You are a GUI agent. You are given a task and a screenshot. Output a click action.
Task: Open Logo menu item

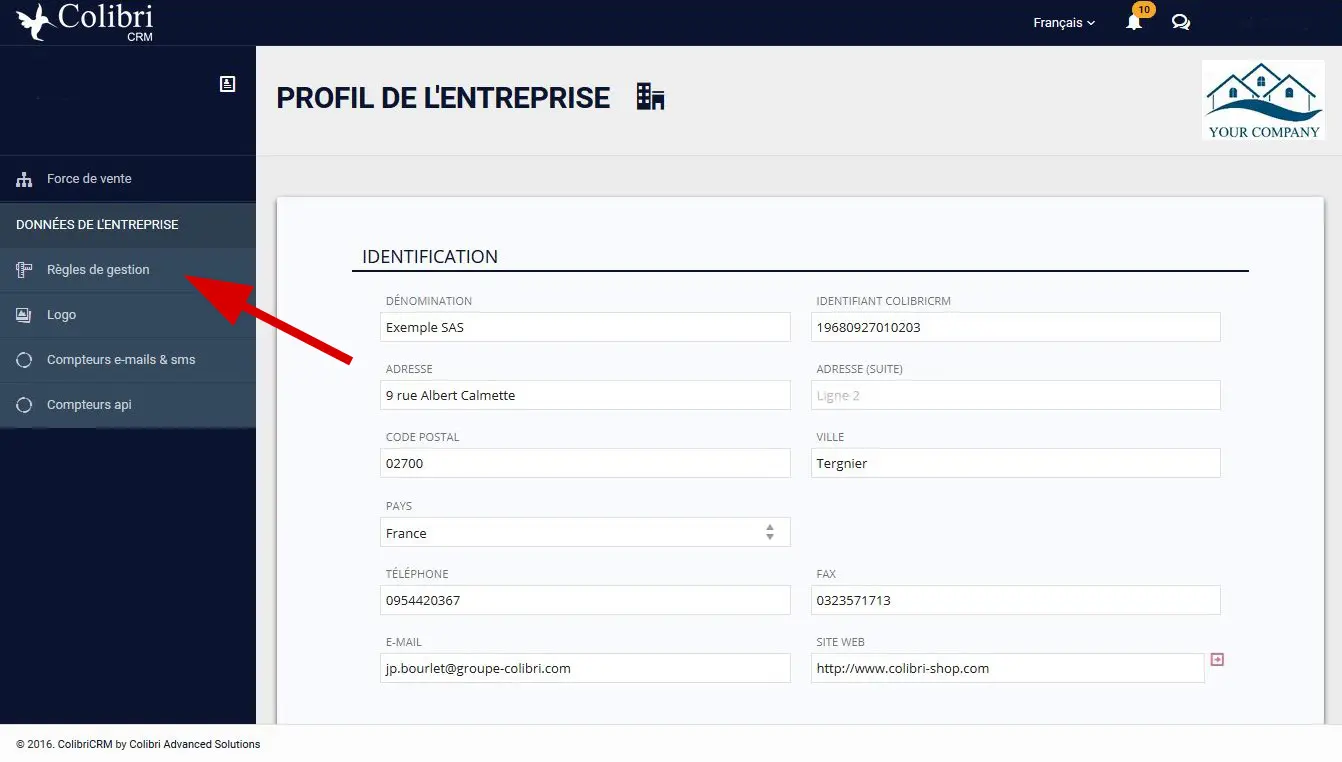click(128, 315)
